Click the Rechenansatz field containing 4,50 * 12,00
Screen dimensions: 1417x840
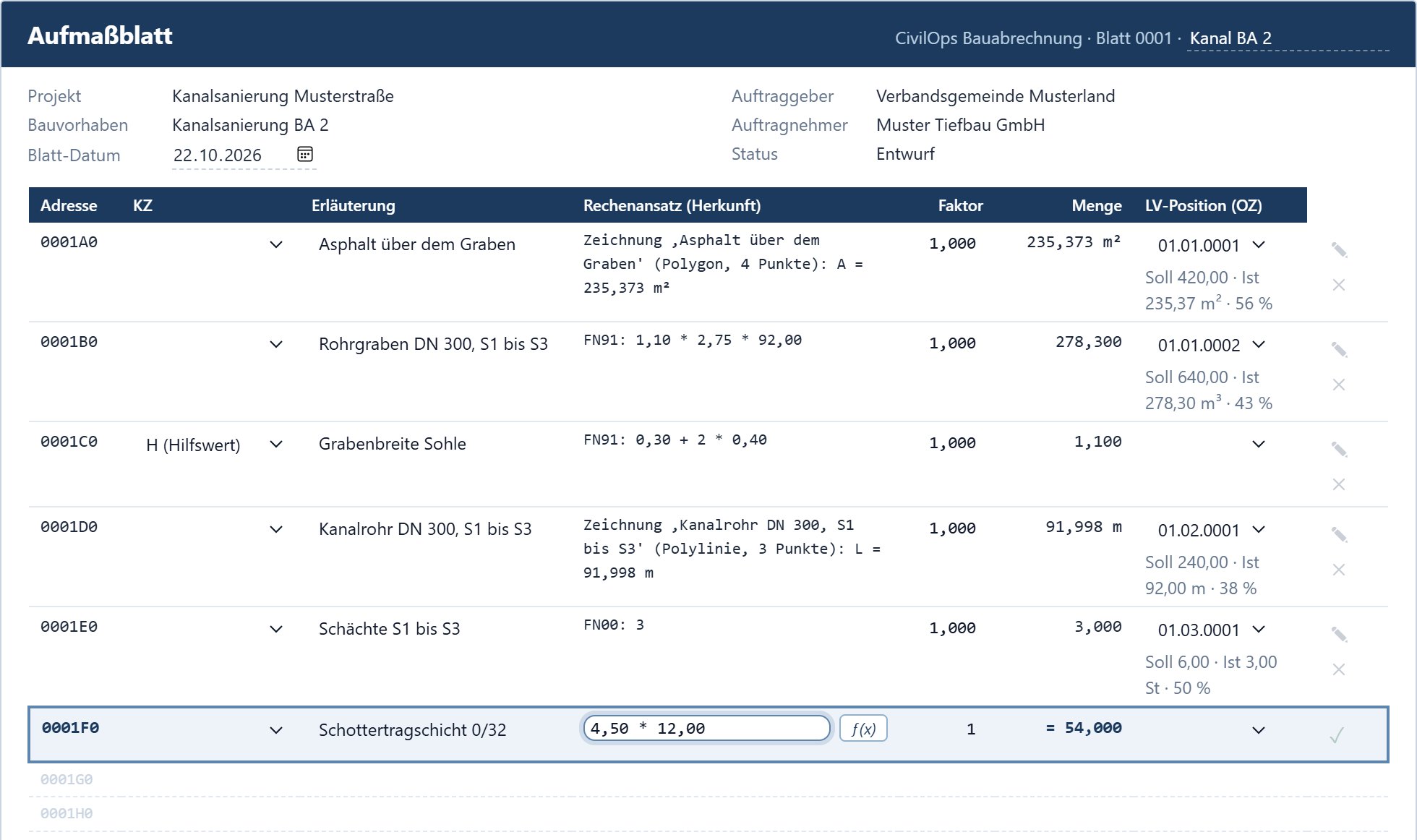click(x=706, y=728)
